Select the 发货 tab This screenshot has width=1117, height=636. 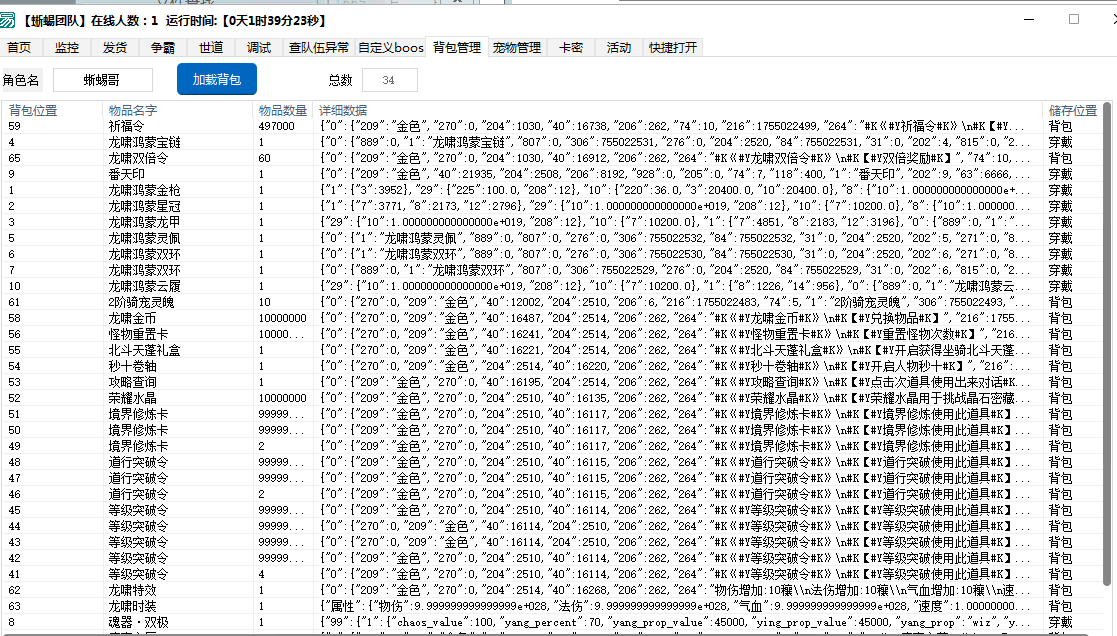tap(115, 47)
